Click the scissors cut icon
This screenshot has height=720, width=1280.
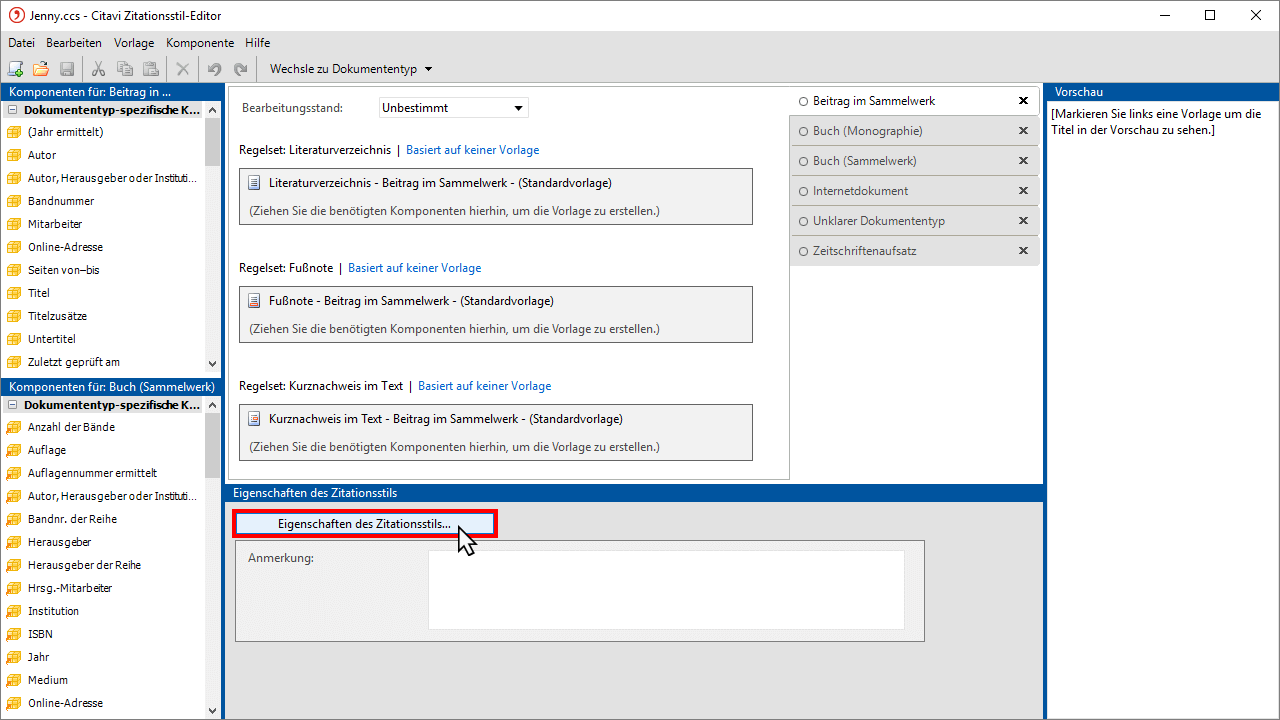(x=98, y=69)
